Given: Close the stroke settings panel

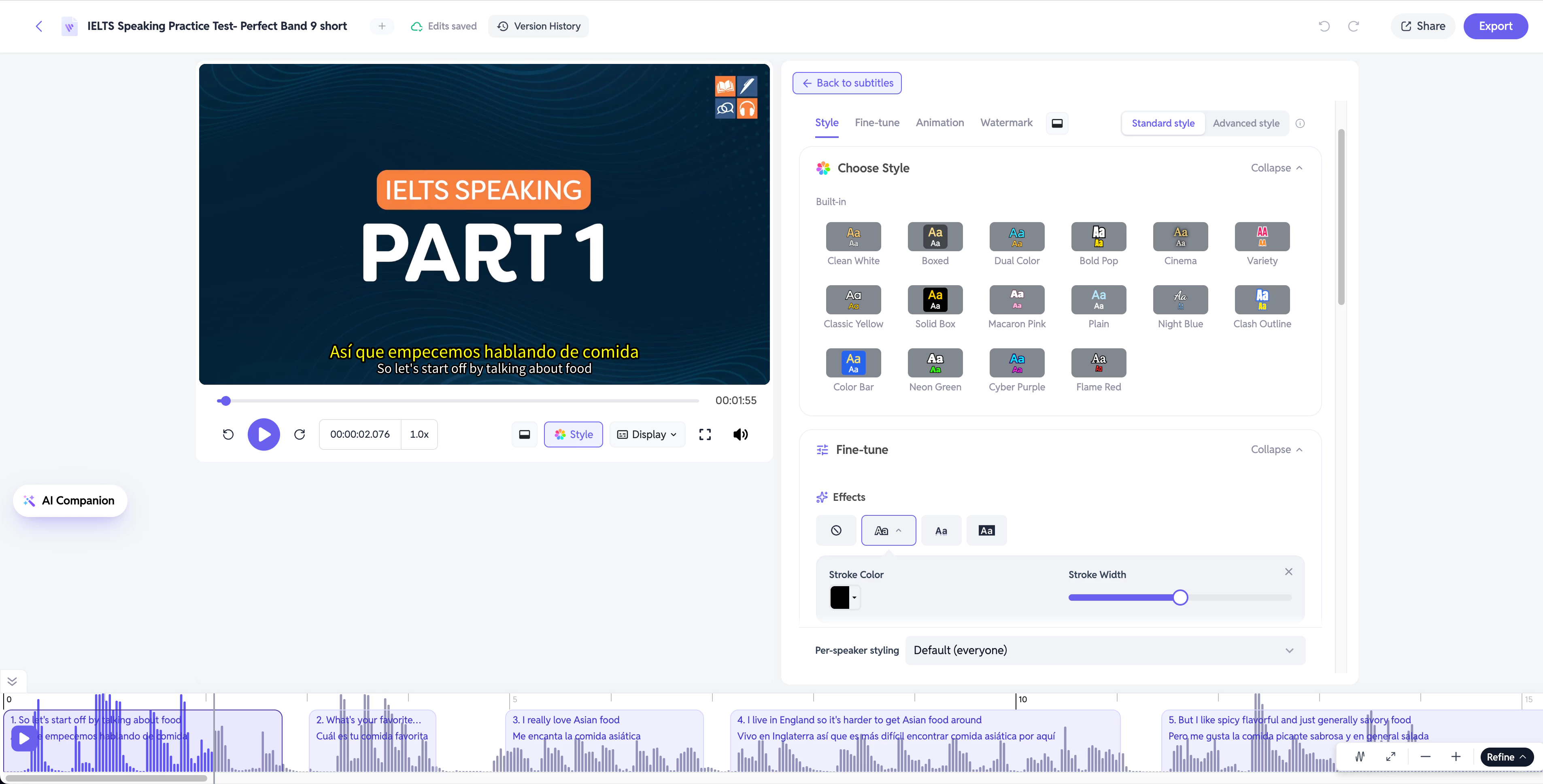Looking at the screenshot, I should click(x=1288, y=572).
